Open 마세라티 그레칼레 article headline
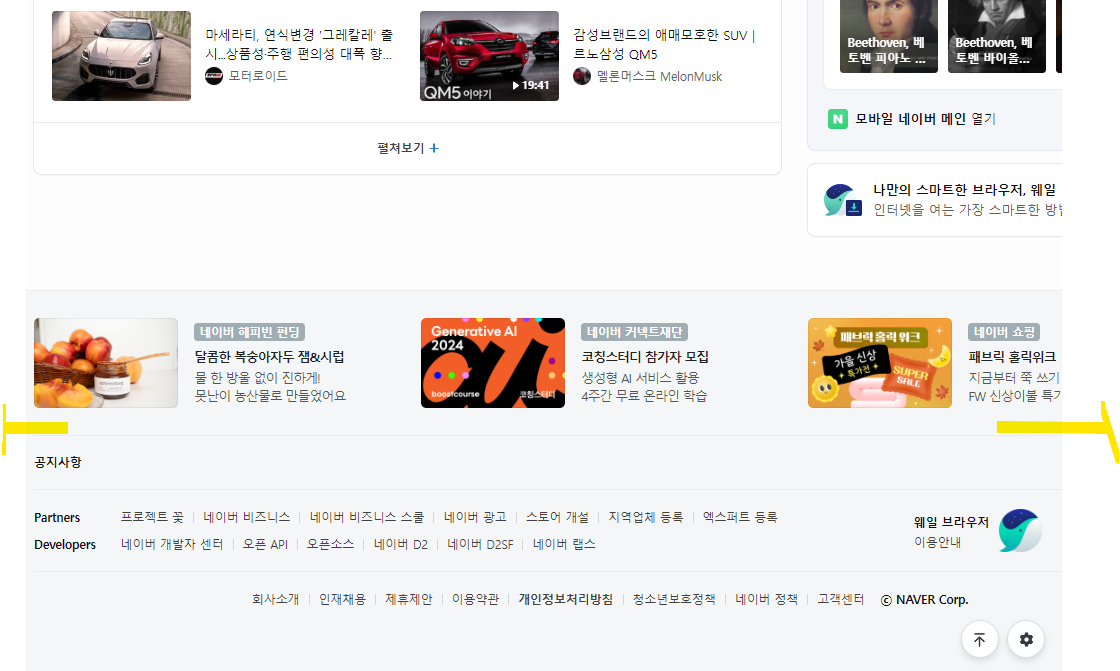 299,44
